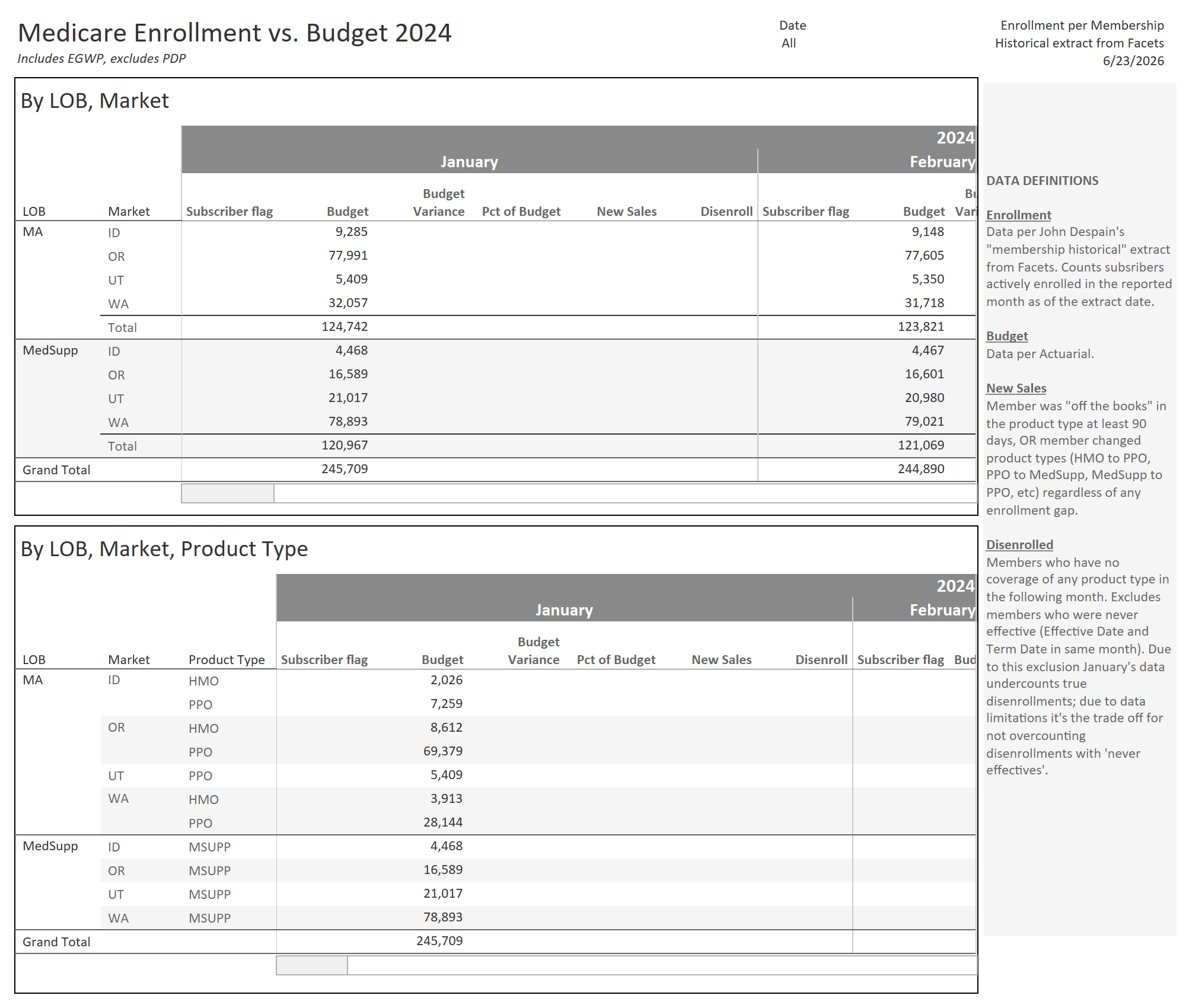This screenshot has height=1008, width=1186.
Task: Select the MSUPP product type in WA row
Action: [210, 918]
